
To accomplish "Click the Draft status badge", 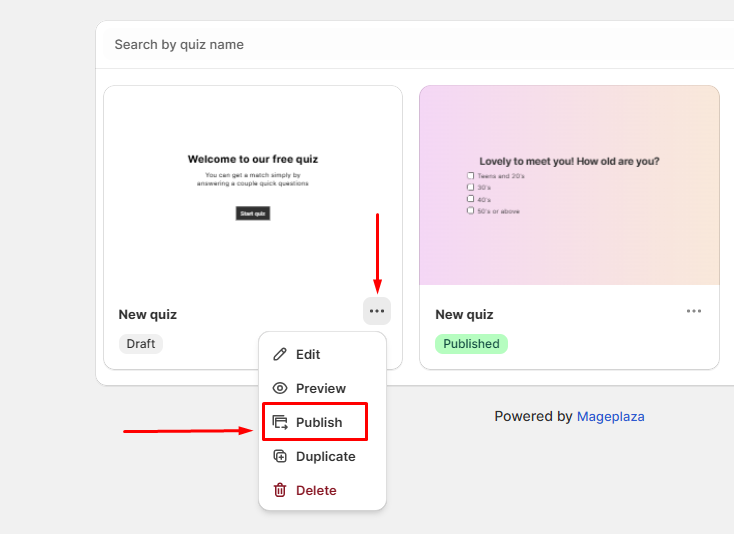I will [x=141, y=344].
